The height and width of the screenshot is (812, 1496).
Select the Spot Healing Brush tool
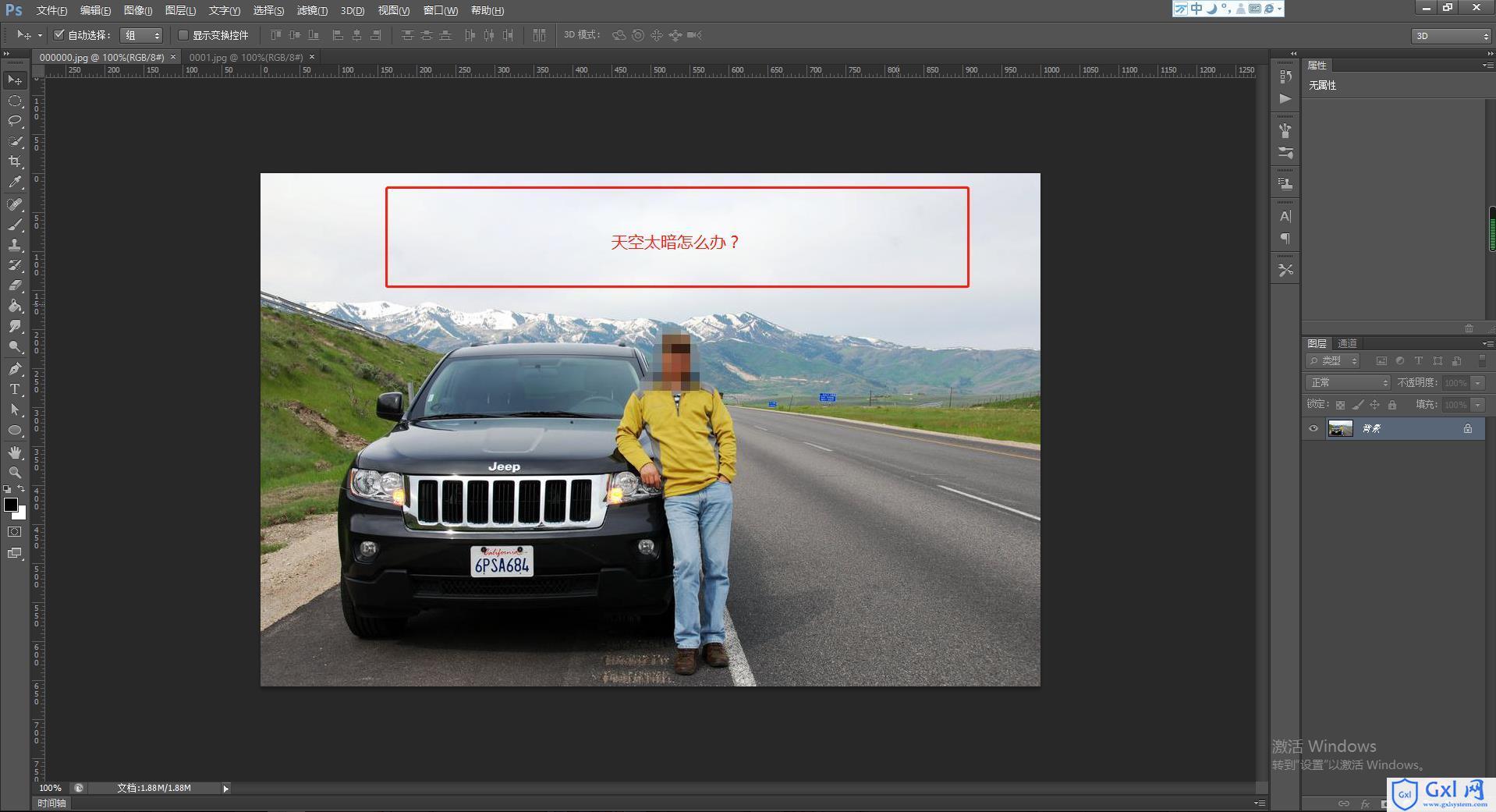(x=15, y=204)
